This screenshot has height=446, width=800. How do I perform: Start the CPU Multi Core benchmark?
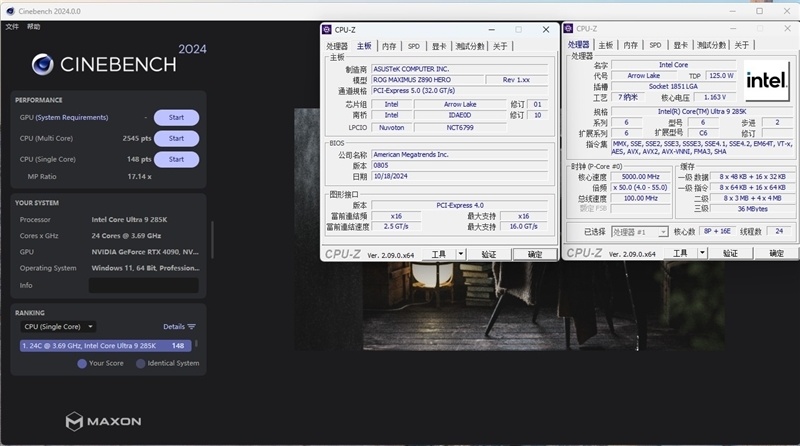point(176,138)
